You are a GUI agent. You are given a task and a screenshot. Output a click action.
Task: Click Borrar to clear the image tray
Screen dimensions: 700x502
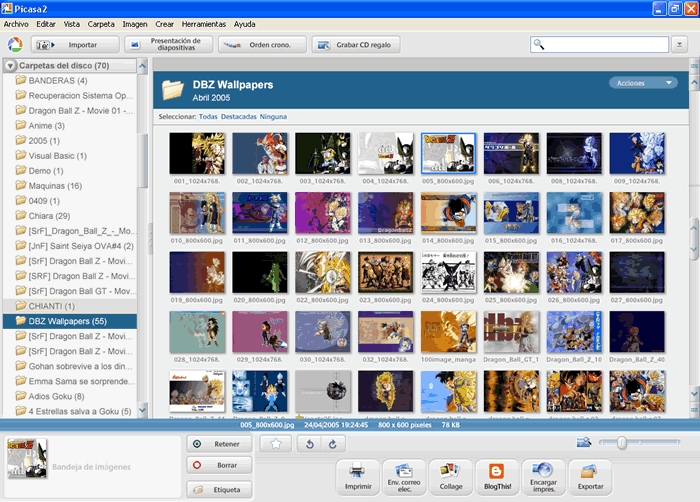tap(219, 465)
